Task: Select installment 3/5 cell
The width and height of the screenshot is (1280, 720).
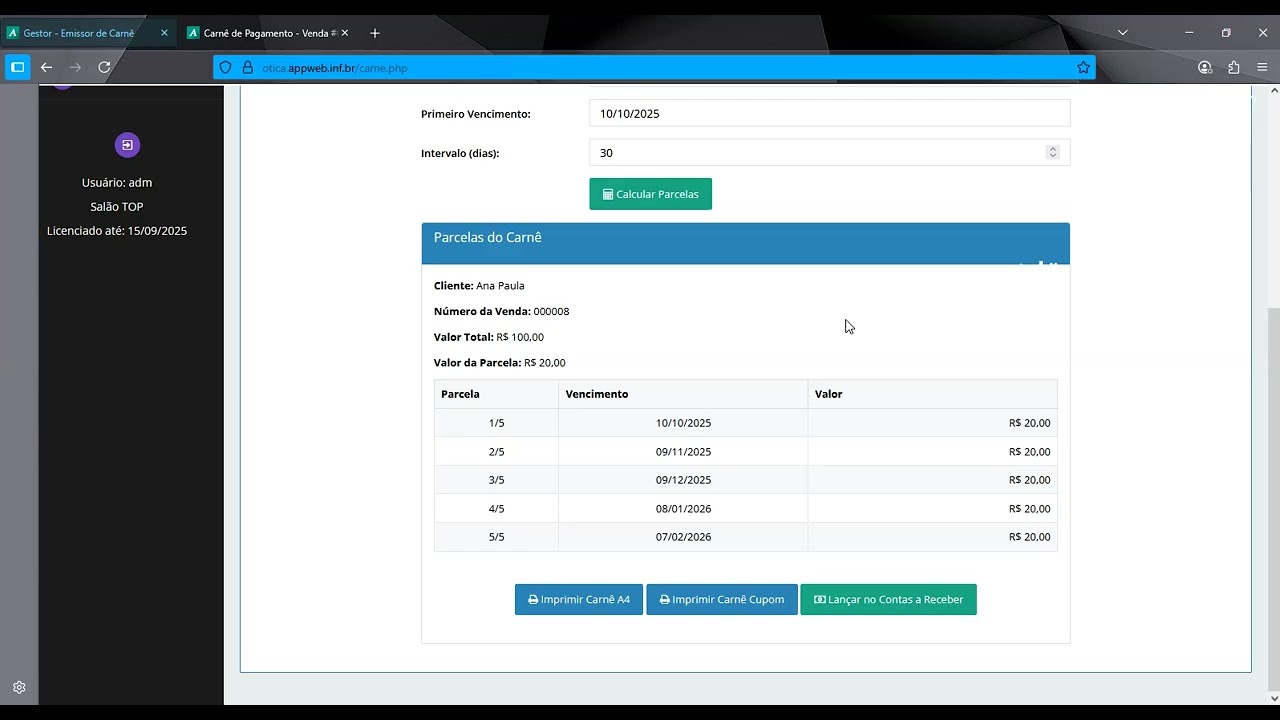Action: [496, 480]
